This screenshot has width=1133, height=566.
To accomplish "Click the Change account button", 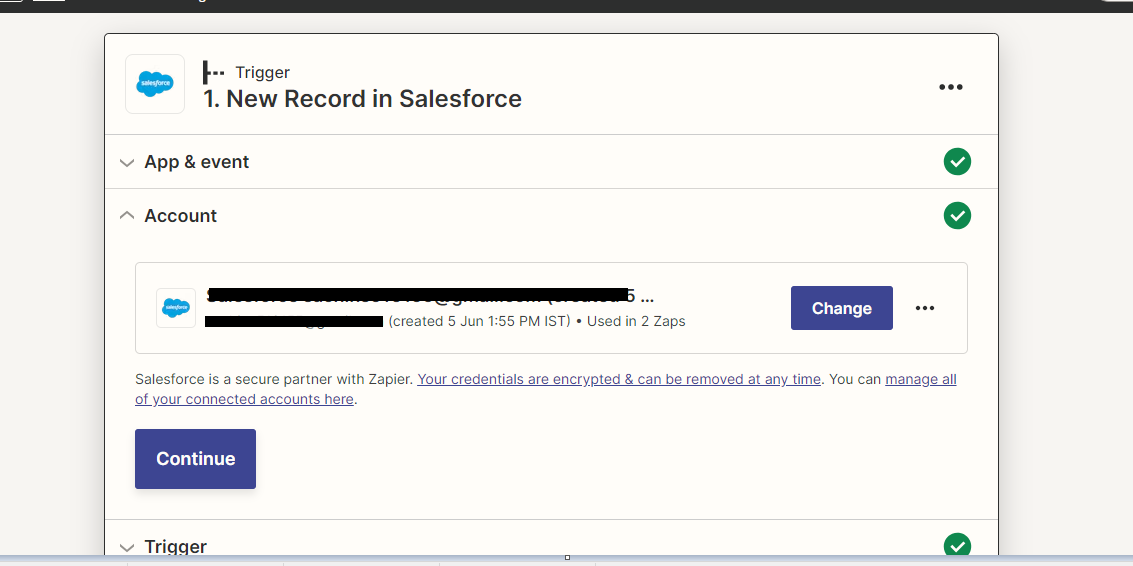I will click(842, 308).
